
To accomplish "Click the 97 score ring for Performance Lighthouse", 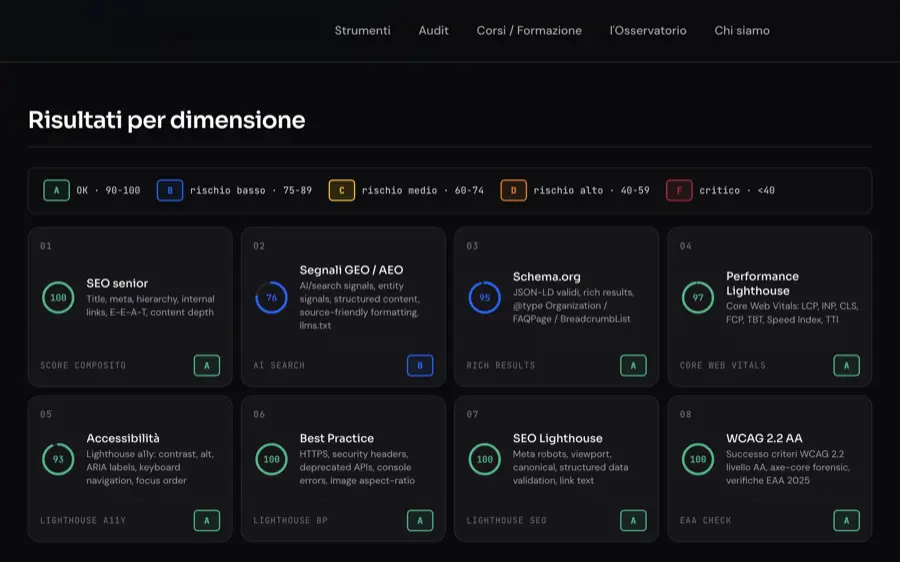I will pos(698,297).
